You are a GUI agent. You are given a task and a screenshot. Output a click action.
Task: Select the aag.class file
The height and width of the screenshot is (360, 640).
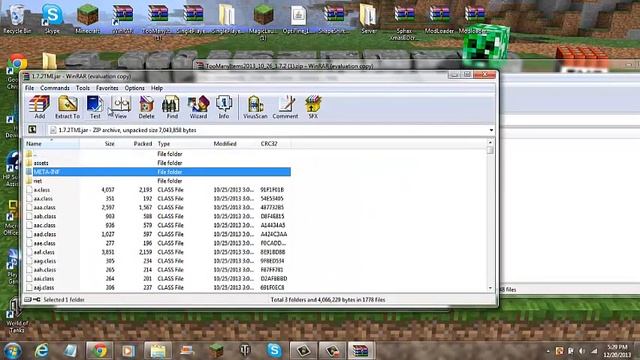(x=158, y=261)
